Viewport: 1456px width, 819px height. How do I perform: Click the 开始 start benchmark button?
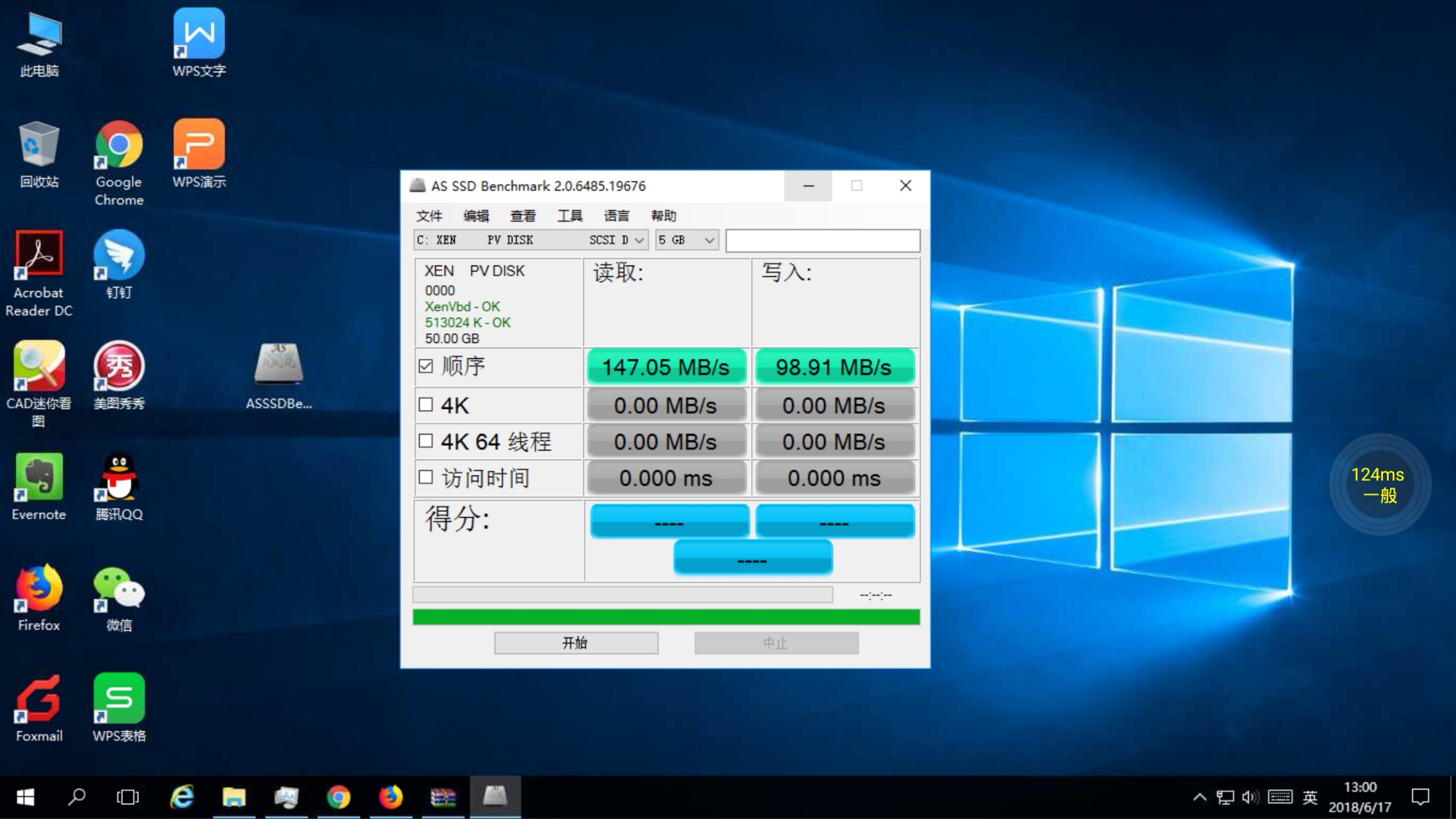point(576,643)
